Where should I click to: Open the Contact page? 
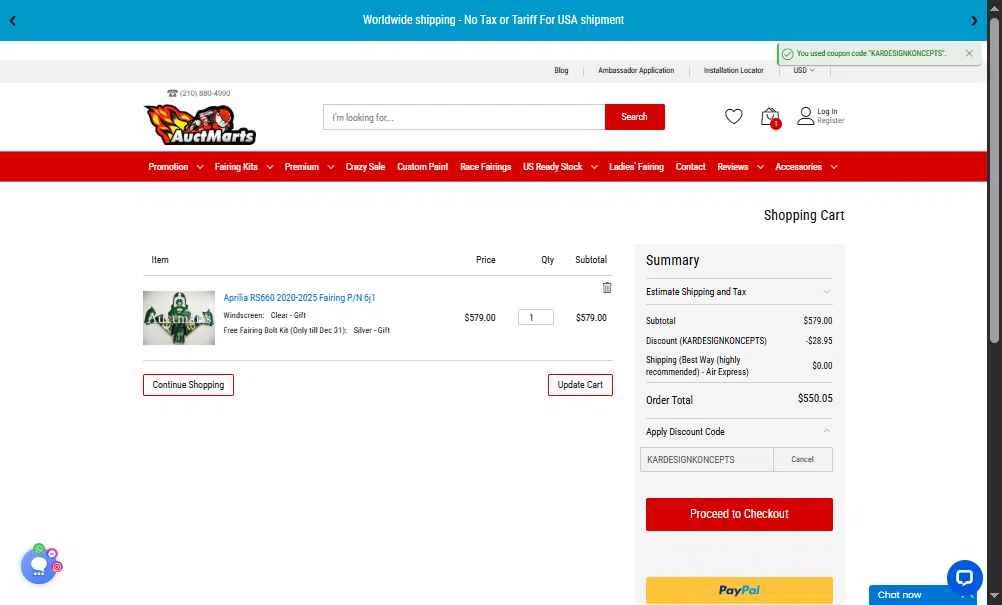click(690, 167)
